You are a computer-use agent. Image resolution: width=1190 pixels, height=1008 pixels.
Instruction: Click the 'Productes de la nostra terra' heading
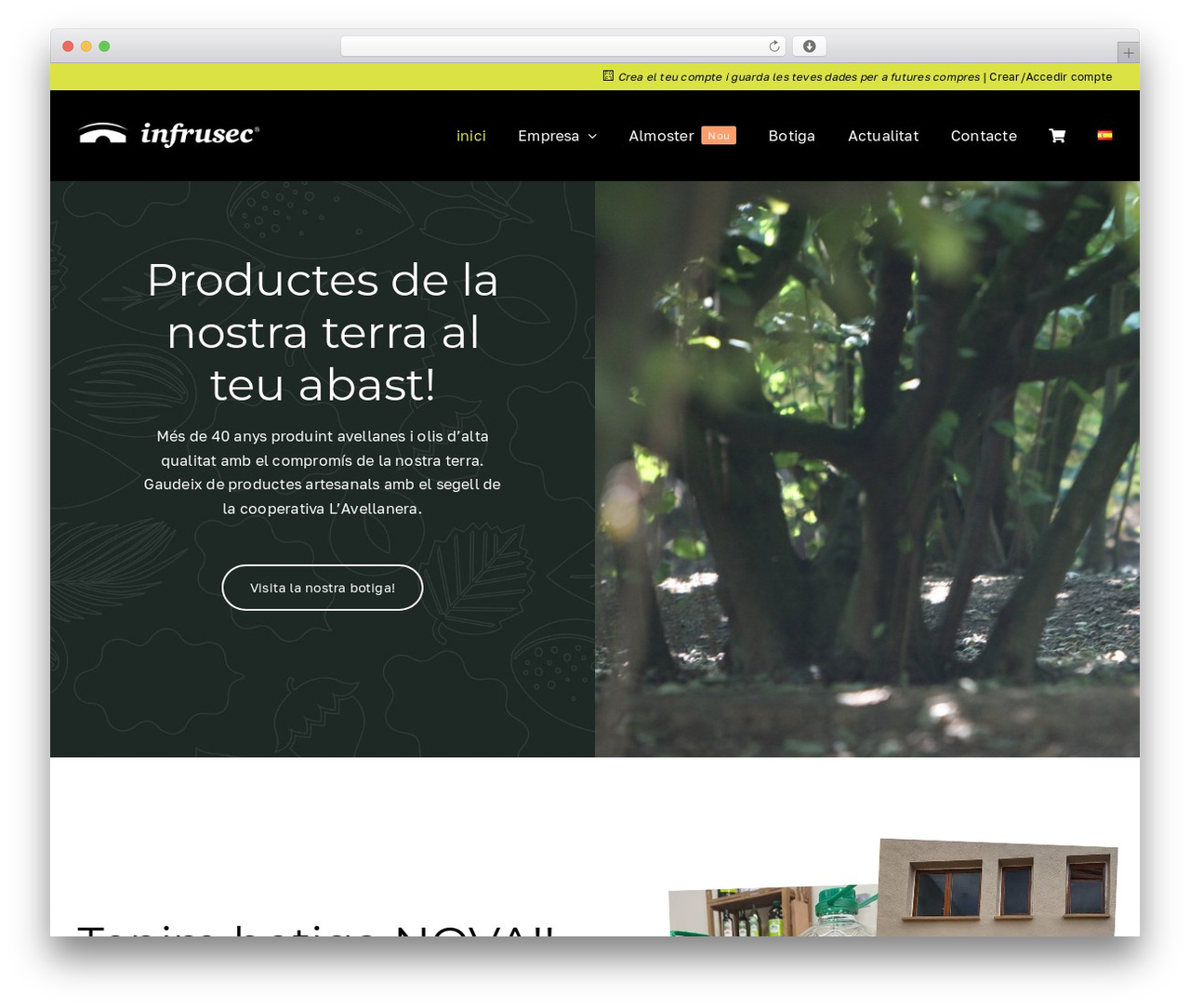click(x=323, y=332)
